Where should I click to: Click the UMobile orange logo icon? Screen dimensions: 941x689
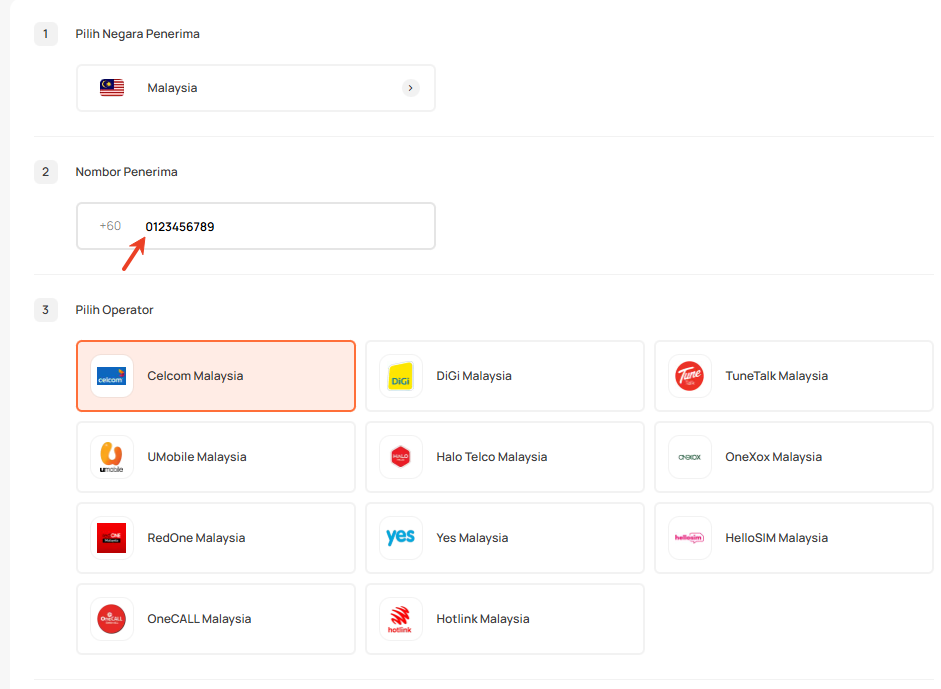111,458
